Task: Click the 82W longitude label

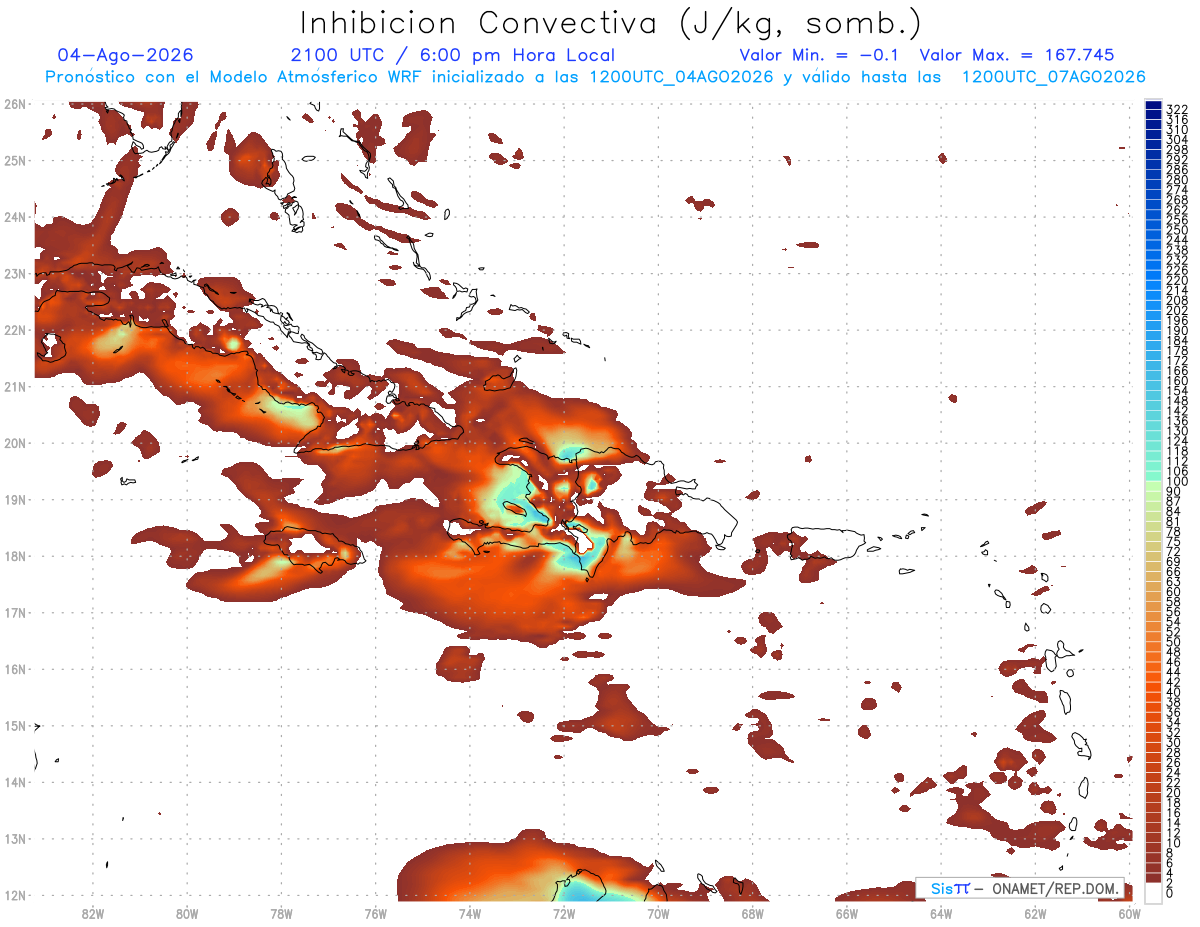Action: tap(92, 913)
